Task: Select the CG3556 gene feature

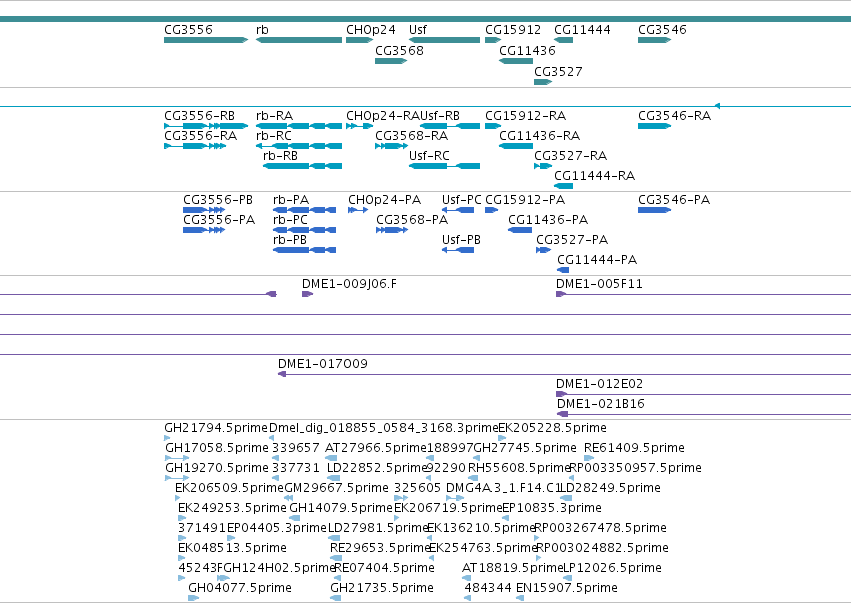Action: pyautogui.click(x=206, y=40)
